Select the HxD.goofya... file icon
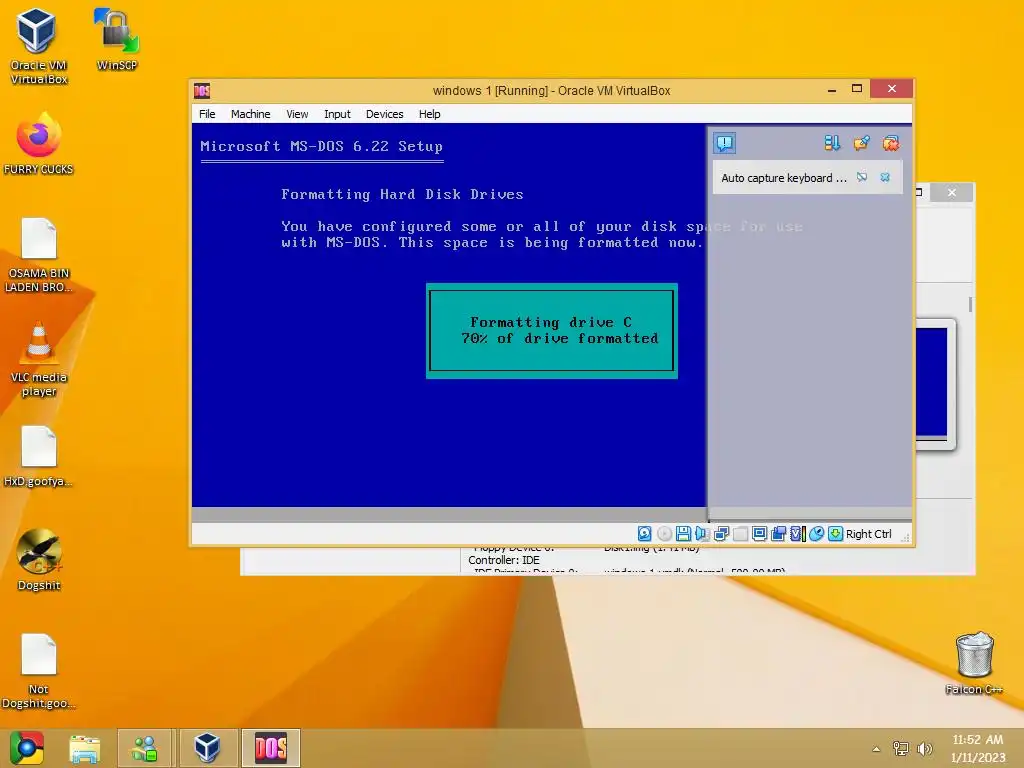1024x768 pixels. (x=39, y=457)
